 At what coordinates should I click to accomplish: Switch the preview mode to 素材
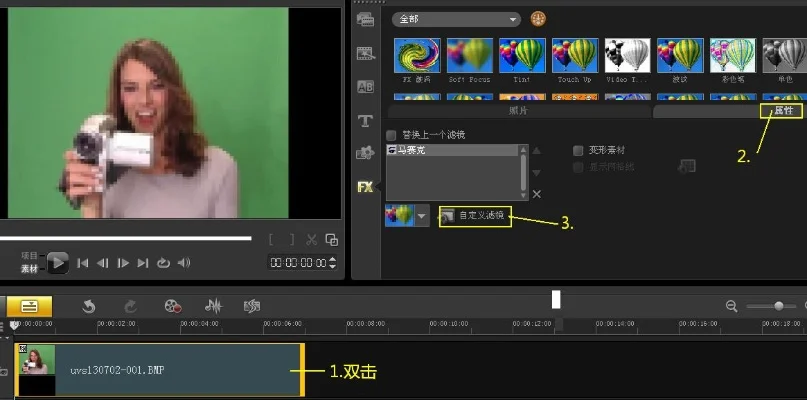click(x=29, y=269)
